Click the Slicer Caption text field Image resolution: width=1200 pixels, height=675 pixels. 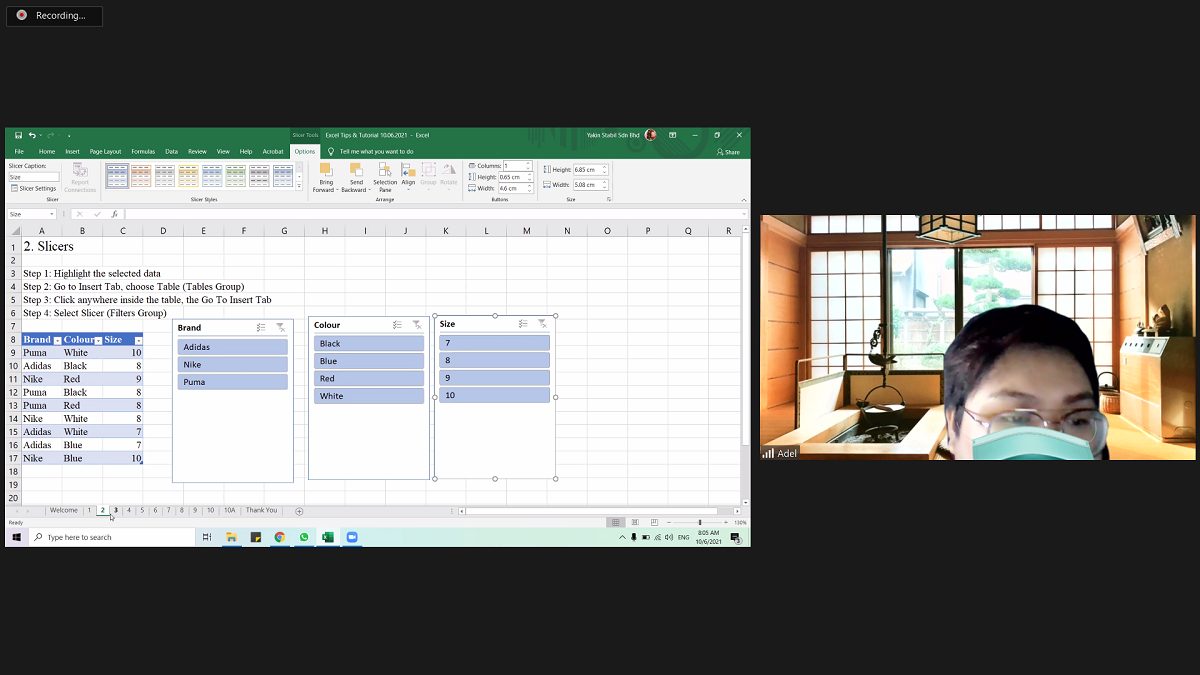pyautogui.click(x=34, y=177)
